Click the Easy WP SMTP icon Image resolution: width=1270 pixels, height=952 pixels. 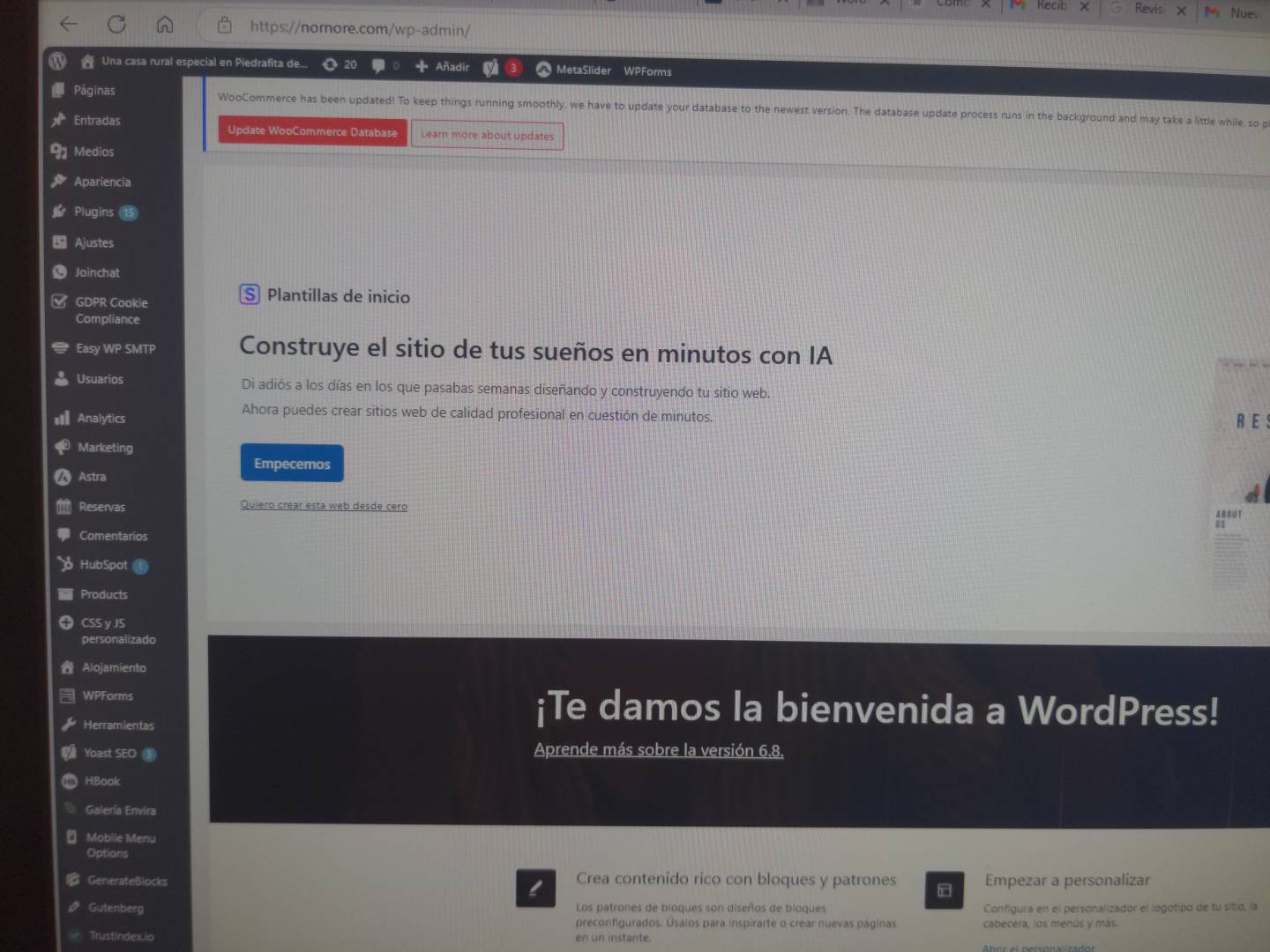tap(60, 347)
